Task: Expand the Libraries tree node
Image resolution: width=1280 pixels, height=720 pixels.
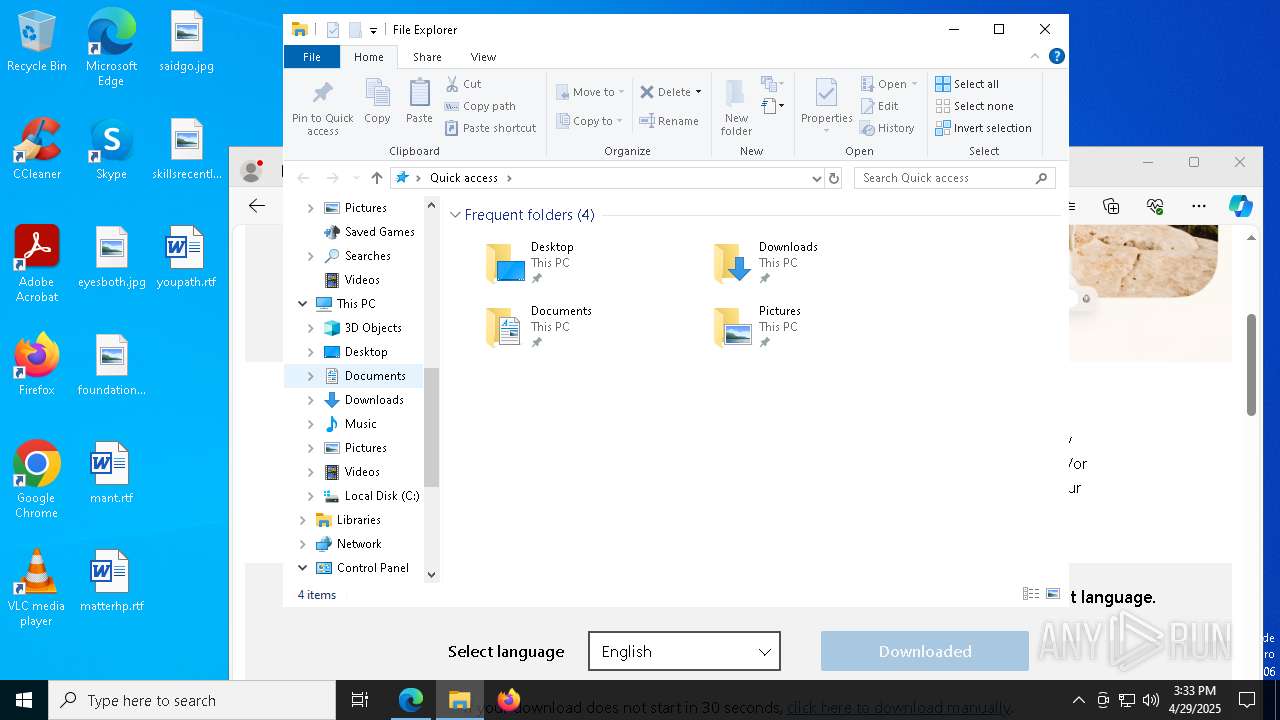Action: (302, 520)
